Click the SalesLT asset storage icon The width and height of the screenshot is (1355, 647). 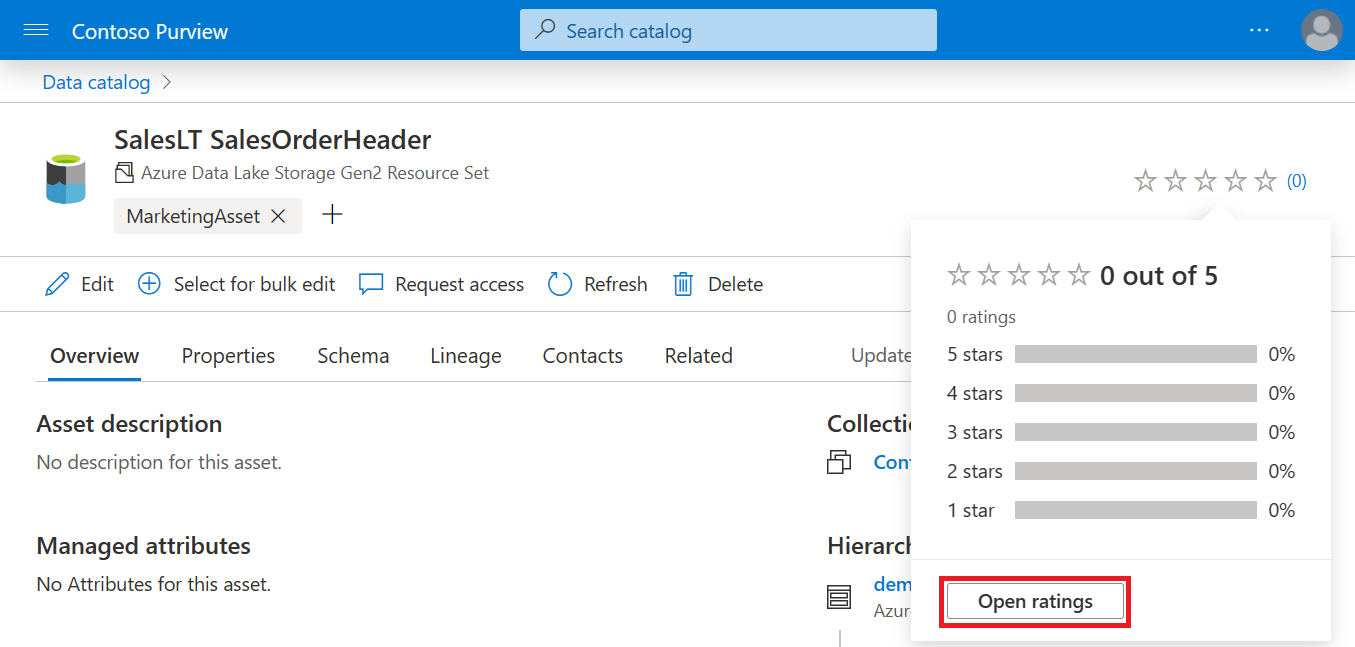66,178
